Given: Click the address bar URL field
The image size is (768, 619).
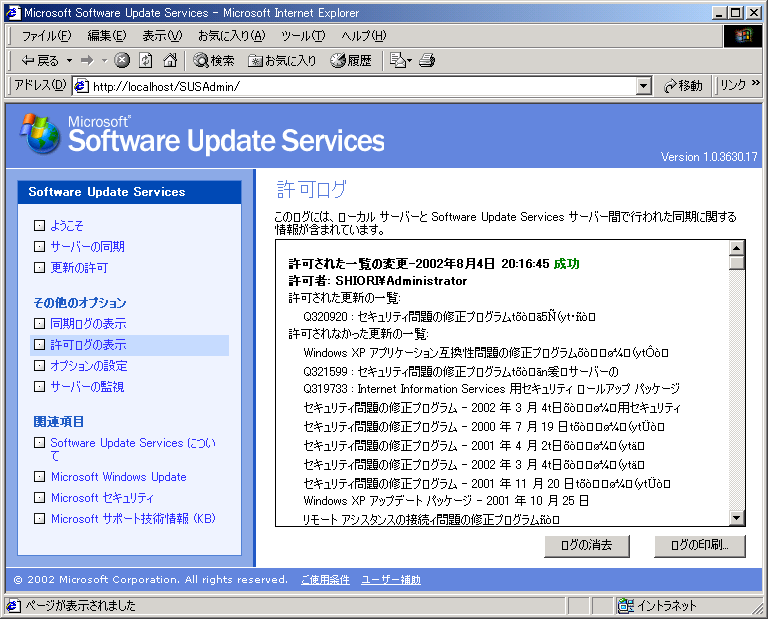Looking at the screenshot, I should 362,87.
